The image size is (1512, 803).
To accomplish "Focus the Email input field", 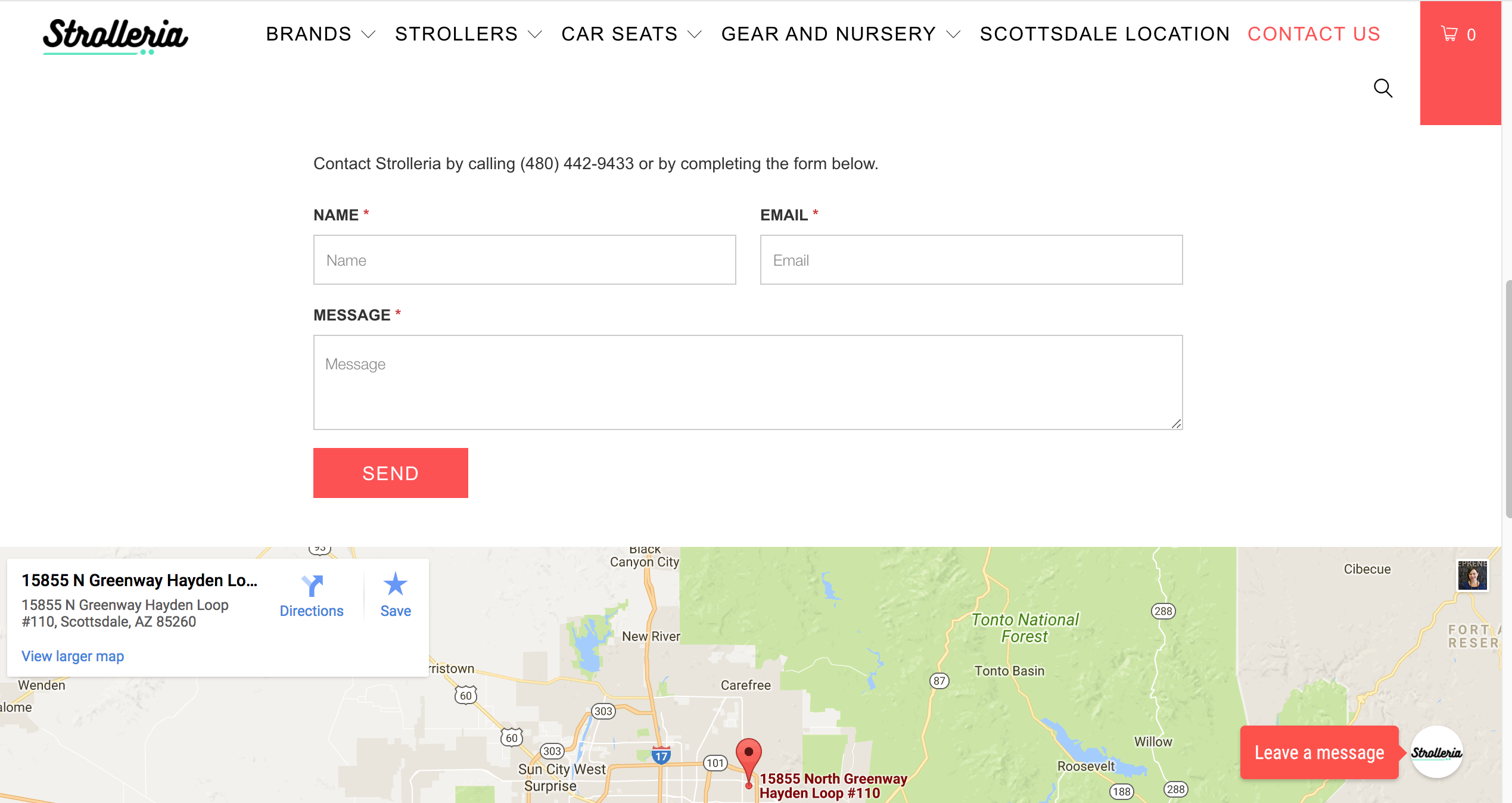I will (x=972, y=260).
